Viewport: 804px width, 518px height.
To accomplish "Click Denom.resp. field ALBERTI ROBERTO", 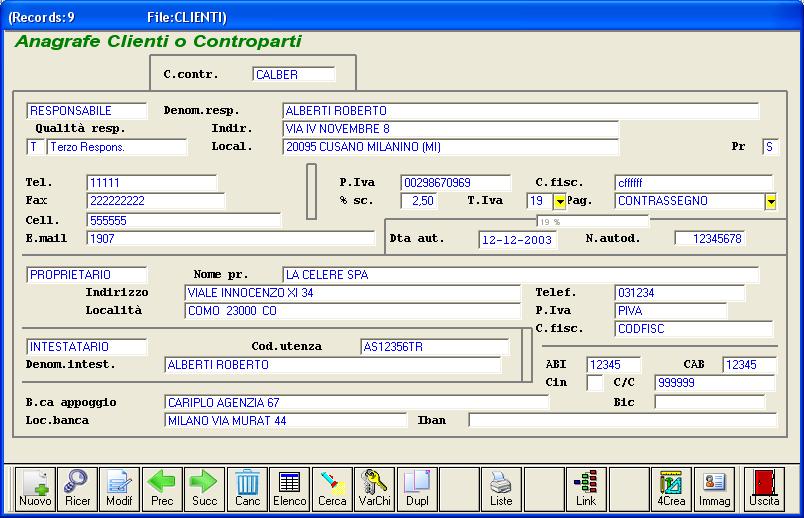I will pos(520,111).
